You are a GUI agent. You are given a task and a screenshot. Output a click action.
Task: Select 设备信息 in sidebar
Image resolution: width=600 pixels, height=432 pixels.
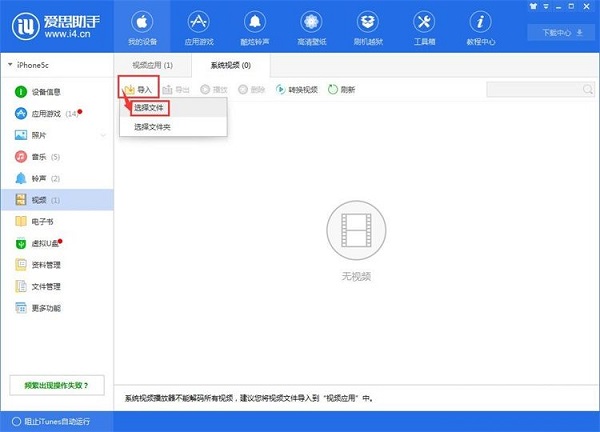click(x=57, y=92)
